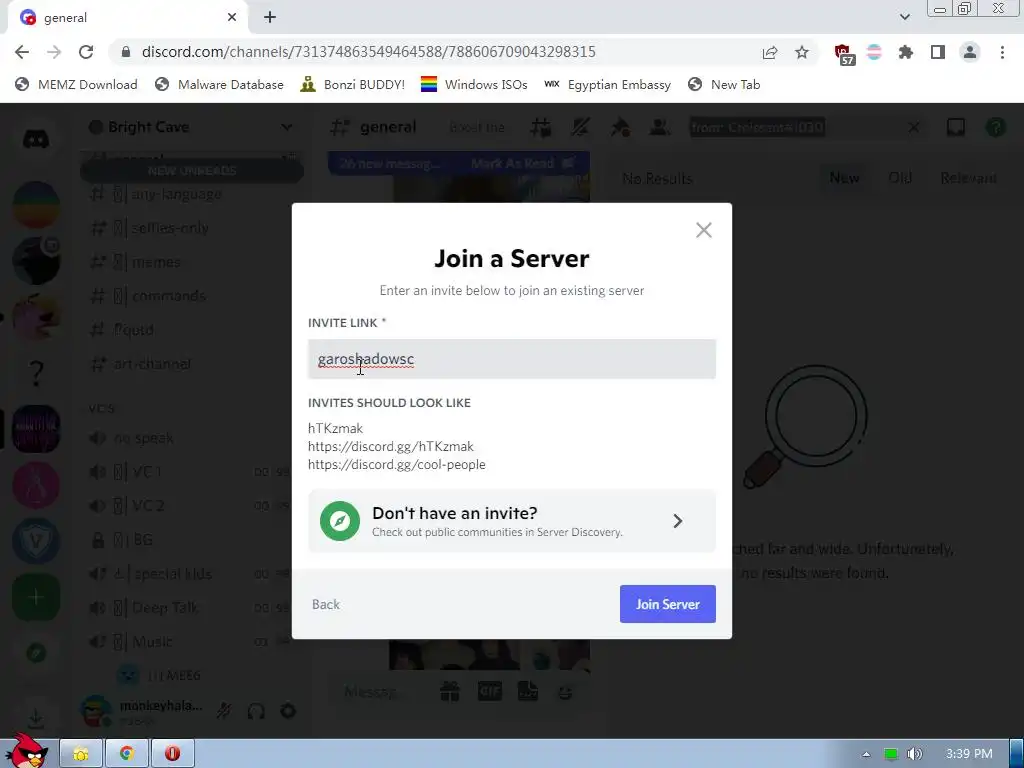Join the Music voice channel
This screenshot has height=768, width=1024.
pyautogui.click(x=191, y=642)
